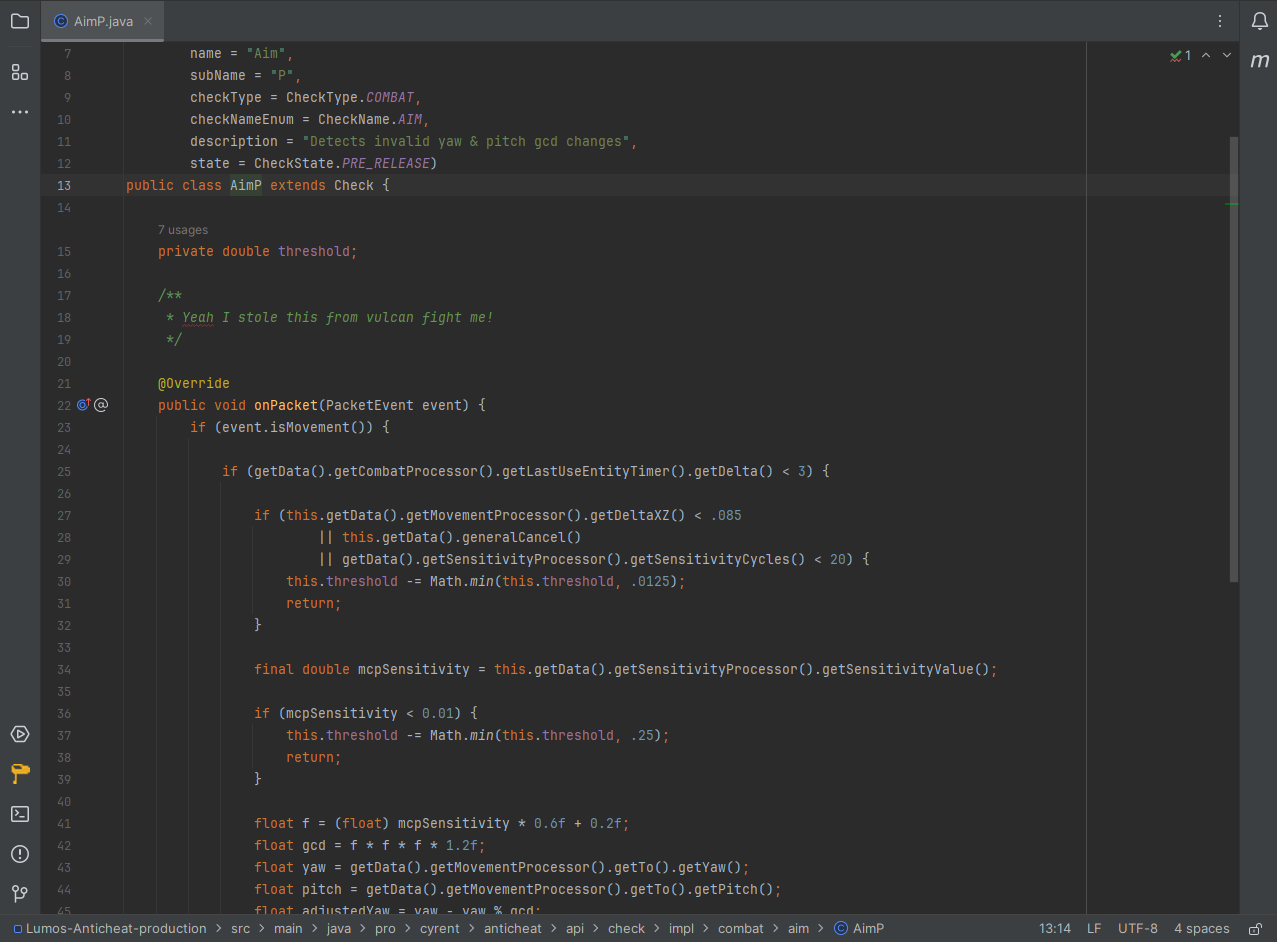This screenshot has height=942, width=1277.
Task: Click the aim breadcrumb
Action: (x=798, y=929)
